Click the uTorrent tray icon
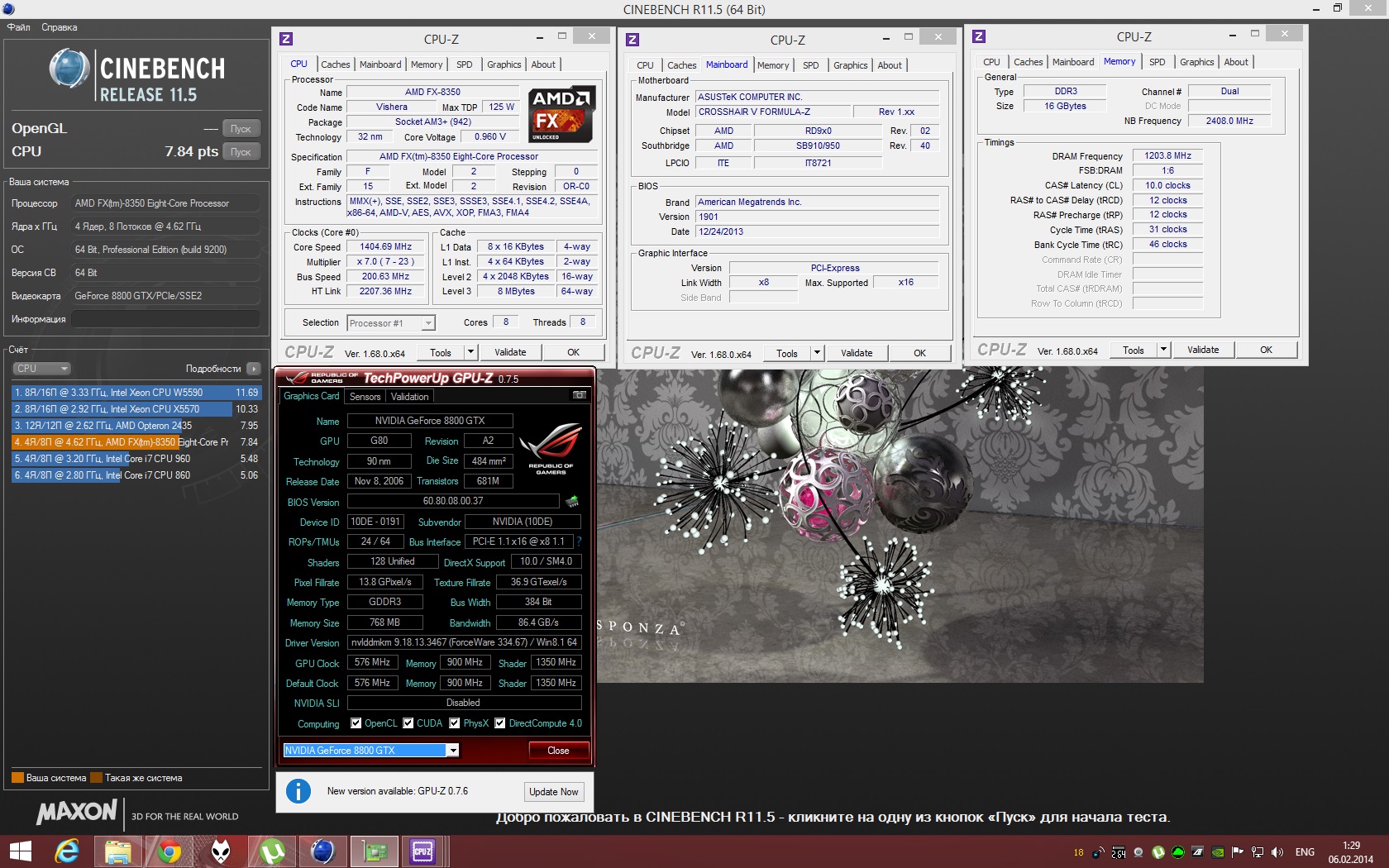Screen dimensions: 1389x868 click(1158, 852)
